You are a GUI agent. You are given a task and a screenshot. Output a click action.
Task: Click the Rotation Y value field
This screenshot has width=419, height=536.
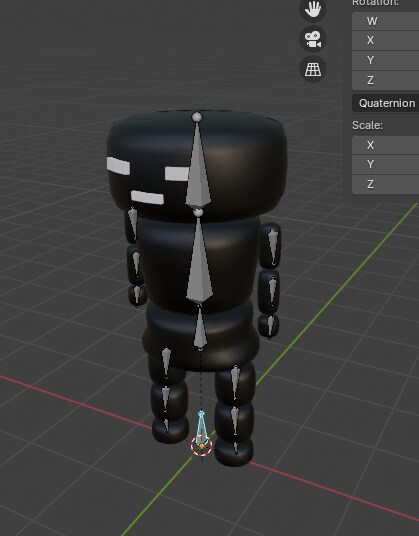(386, 61)
